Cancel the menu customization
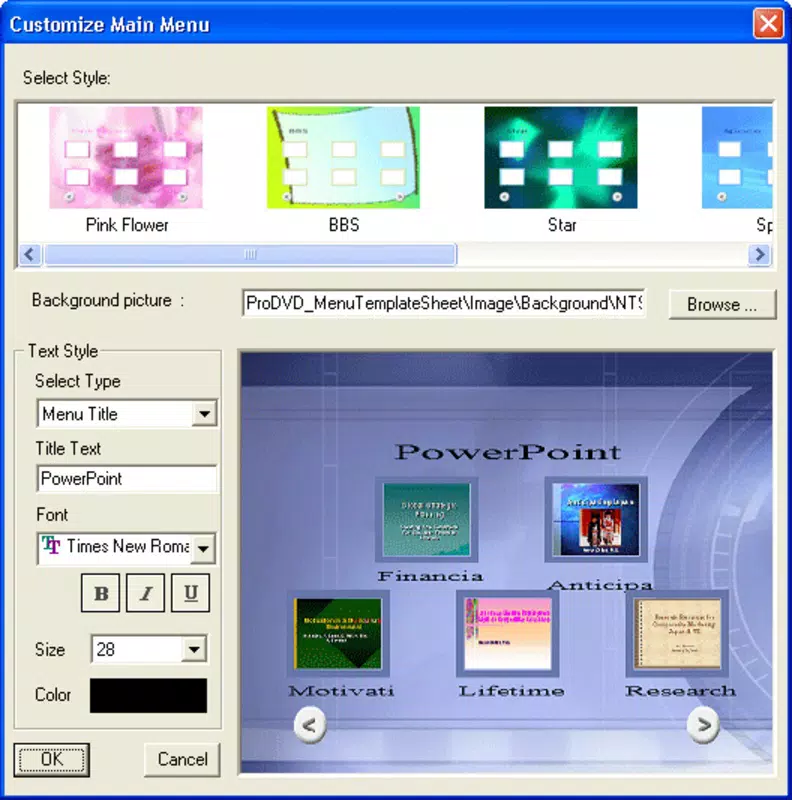The height and width of the screenshot is (800, 792). click(x=182, y=760)
